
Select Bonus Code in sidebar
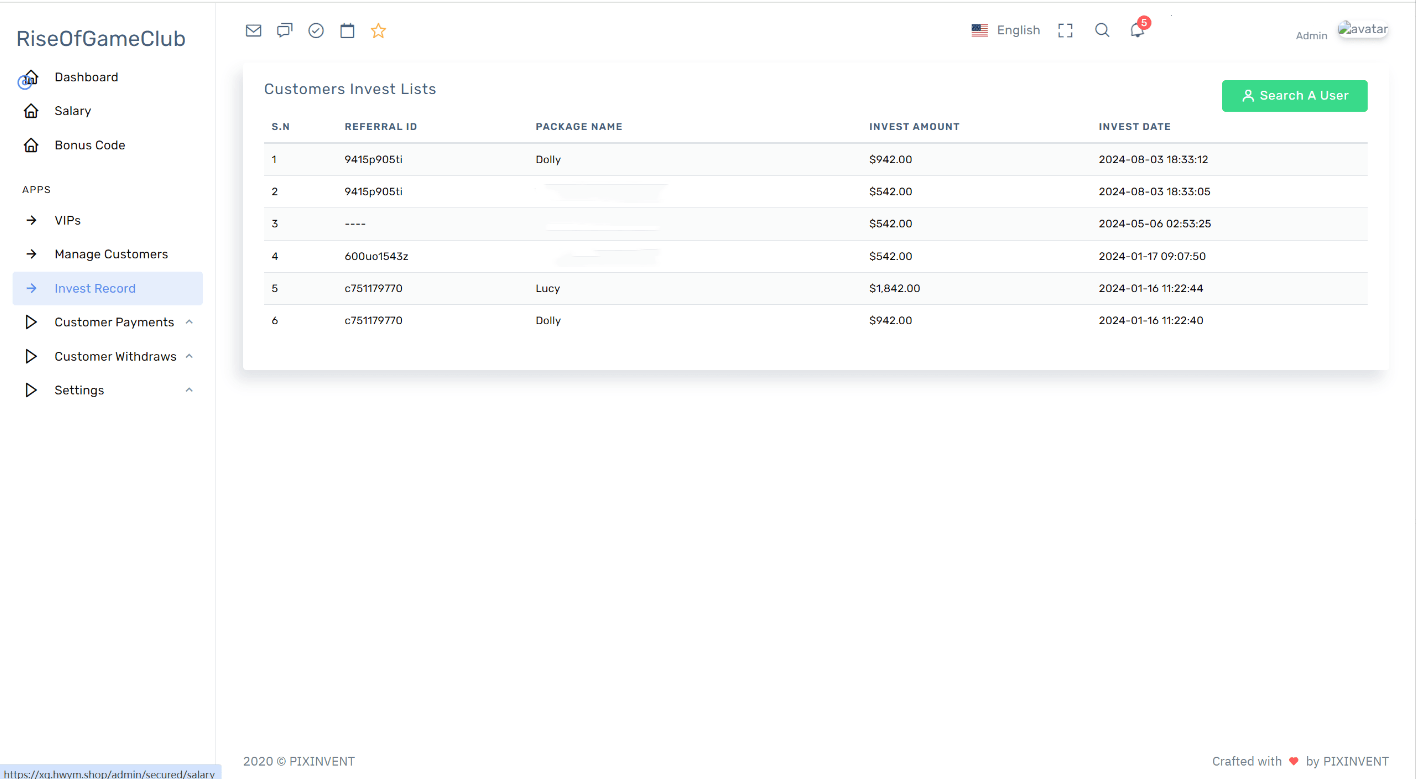[x=90, y=145]
